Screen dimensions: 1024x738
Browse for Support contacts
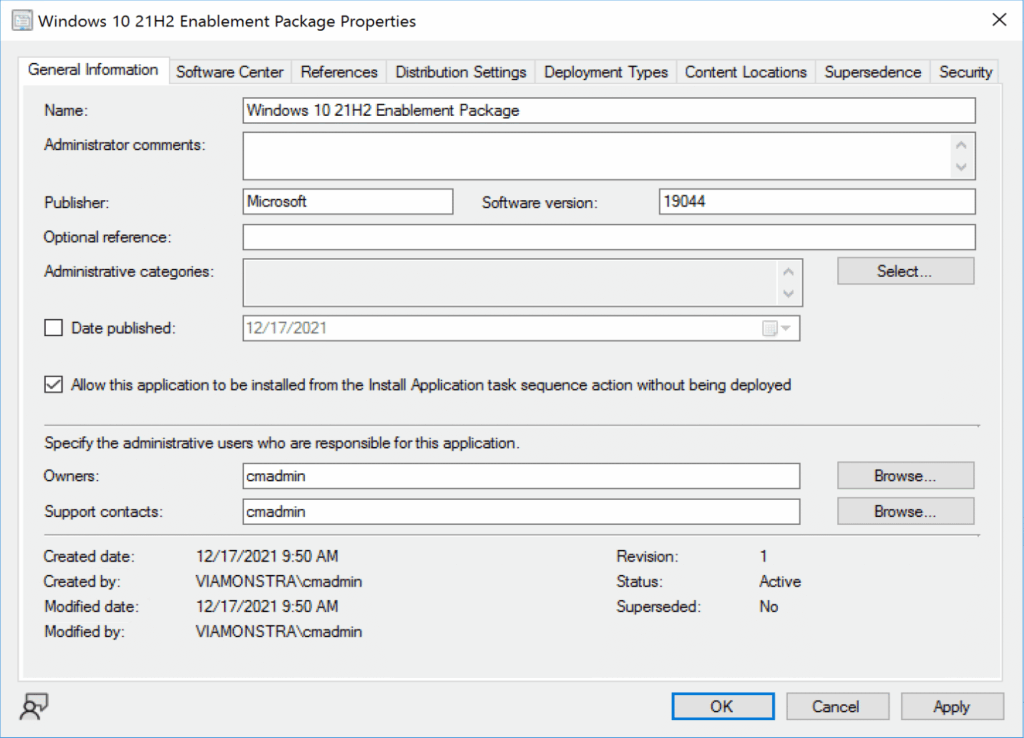point(904,511)
